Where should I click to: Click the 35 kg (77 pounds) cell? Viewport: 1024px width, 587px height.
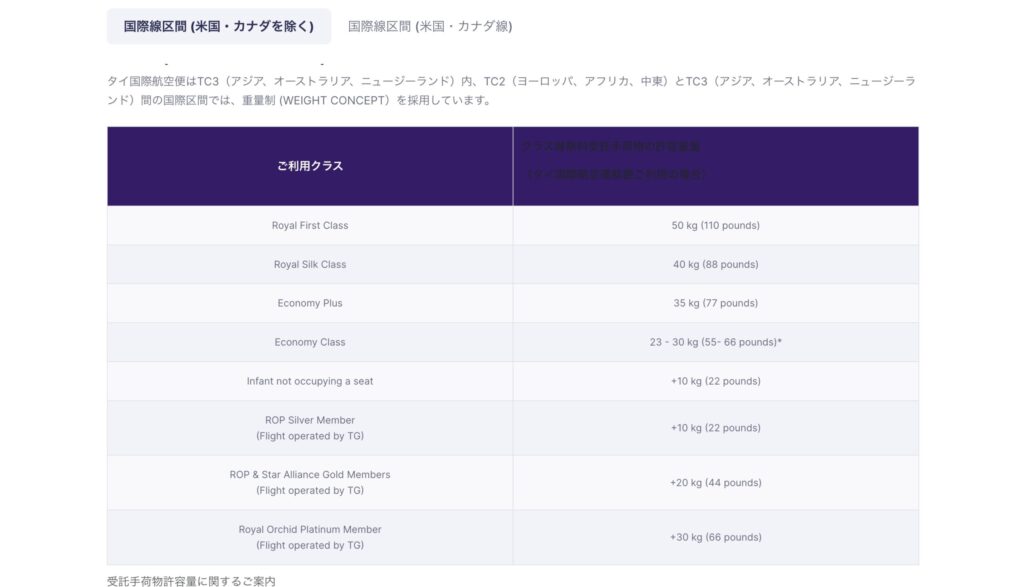point(715,303)
